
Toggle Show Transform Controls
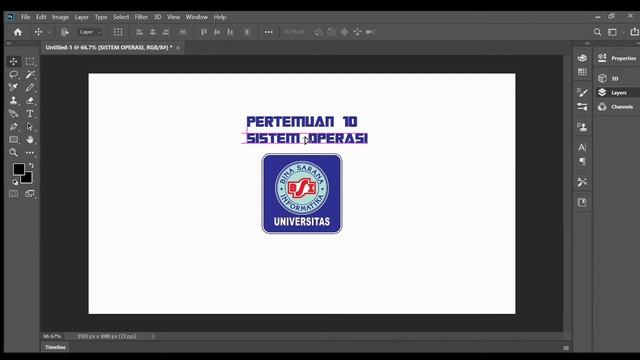[x=118, y=32]
